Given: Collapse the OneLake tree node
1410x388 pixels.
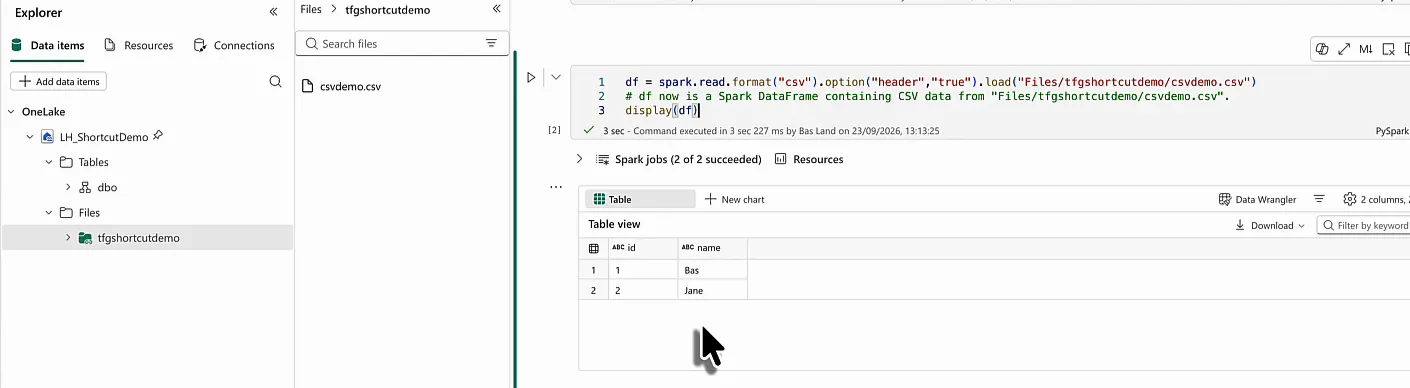Looking at the screenshot, I should click(x=12, y=112).
